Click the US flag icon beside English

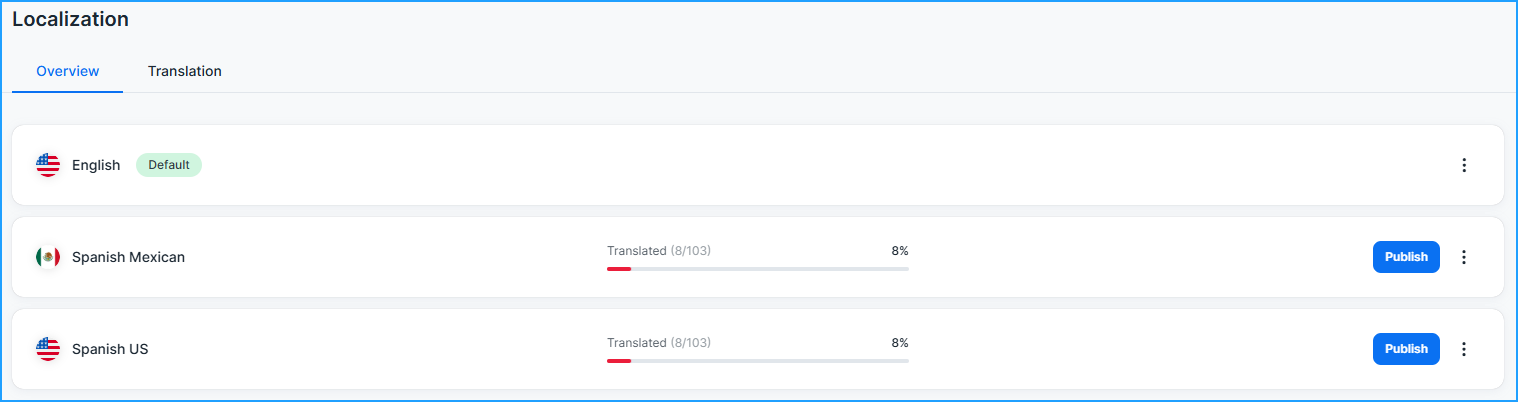[x=48, y=165]
